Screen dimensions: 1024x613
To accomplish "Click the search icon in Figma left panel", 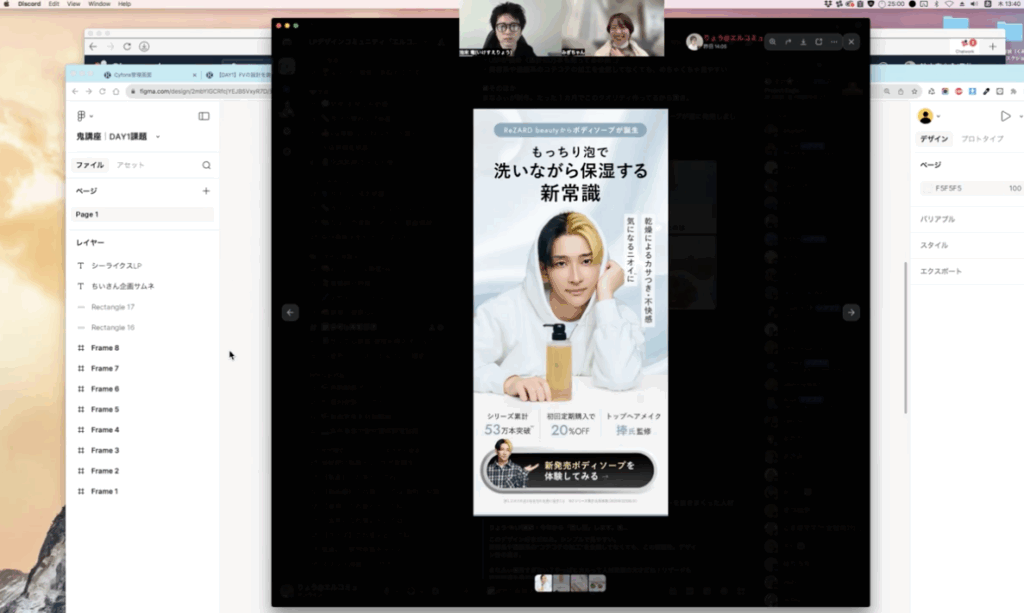I will coord(206,165).
